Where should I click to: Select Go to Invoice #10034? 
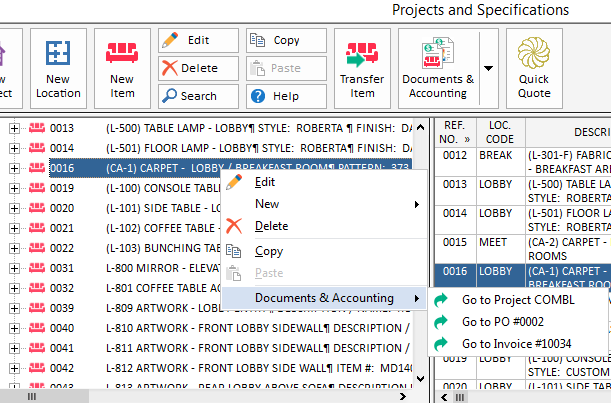(517, 344)
